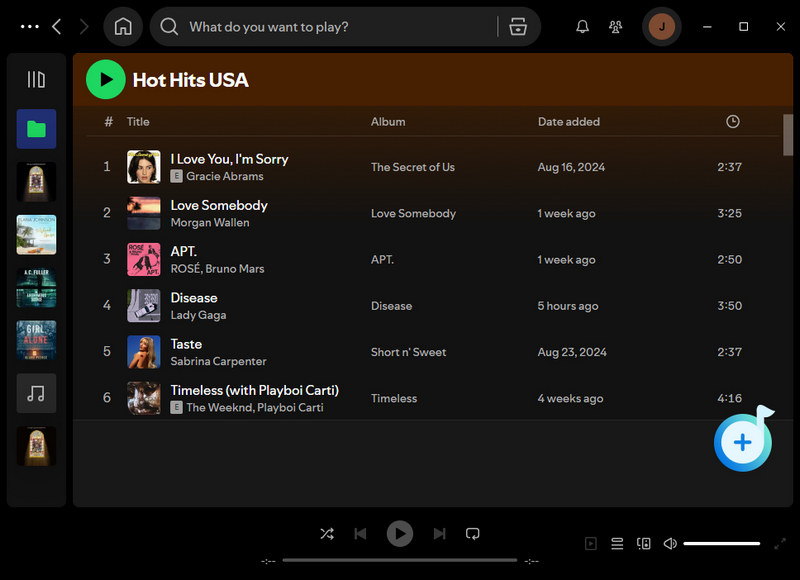Viewport: 800px width, 580px height.
Task: Open the Friend Activity icon
Action: tap(616, 27)
